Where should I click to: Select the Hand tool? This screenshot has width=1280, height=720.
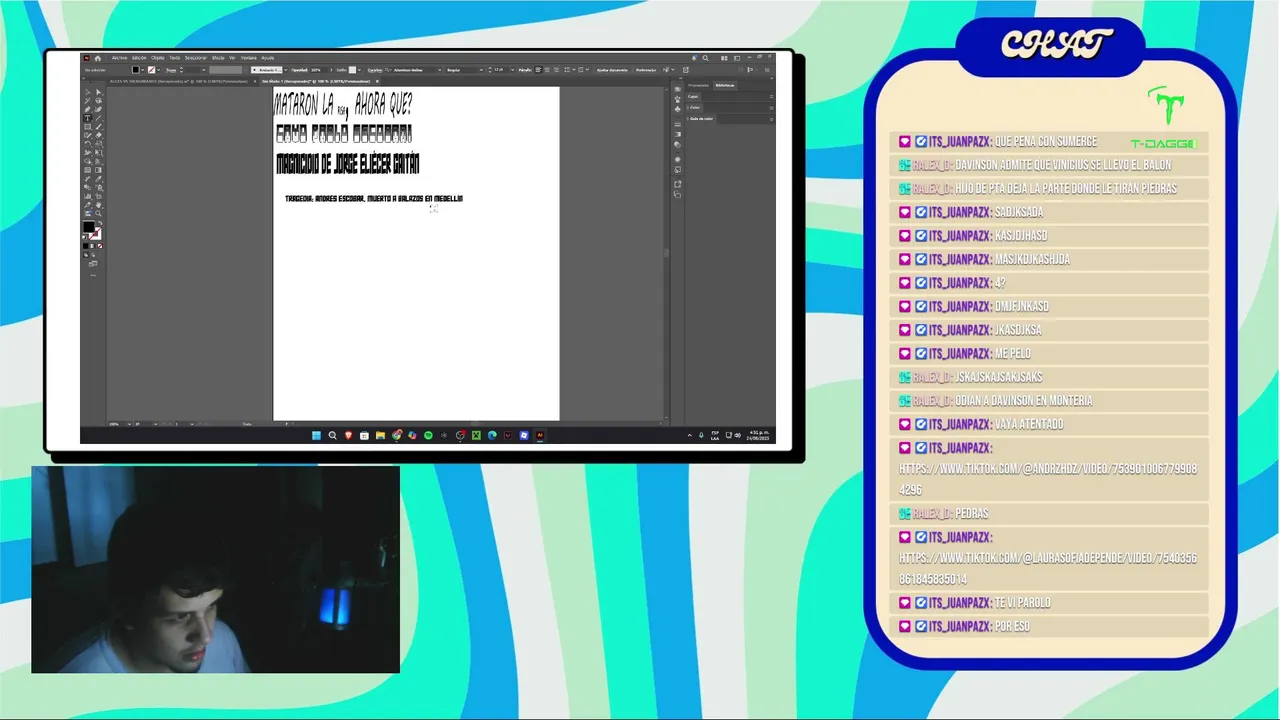pos(98,204)
